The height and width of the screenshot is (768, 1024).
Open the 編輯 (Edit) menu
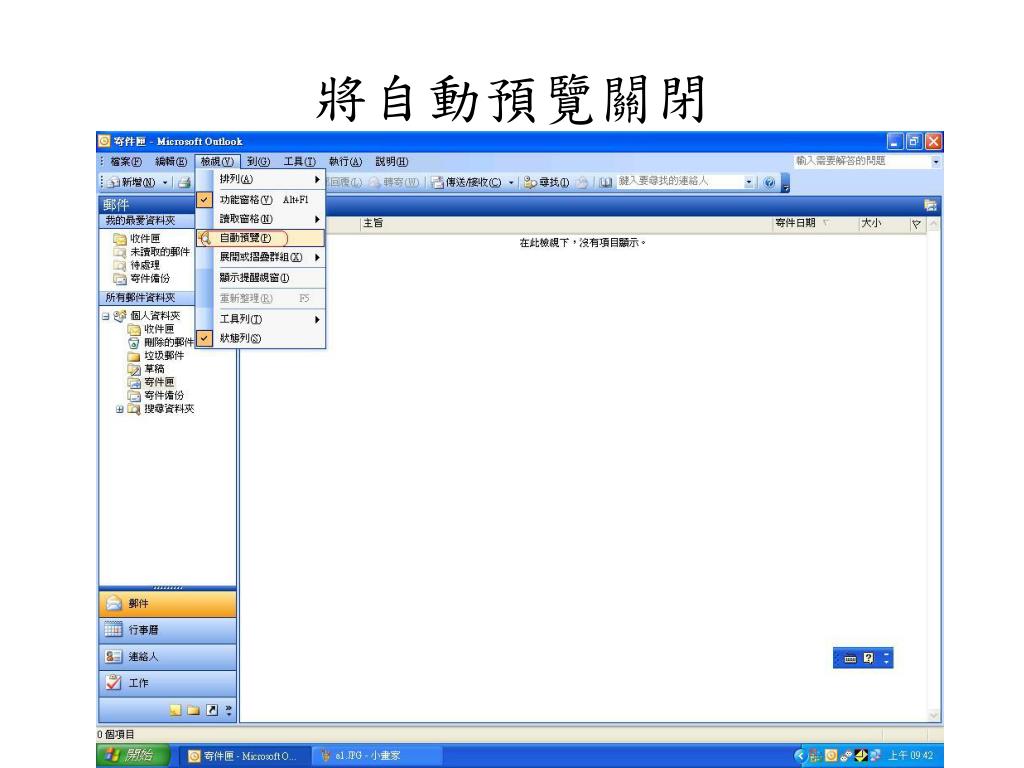[x=170, y=161]
